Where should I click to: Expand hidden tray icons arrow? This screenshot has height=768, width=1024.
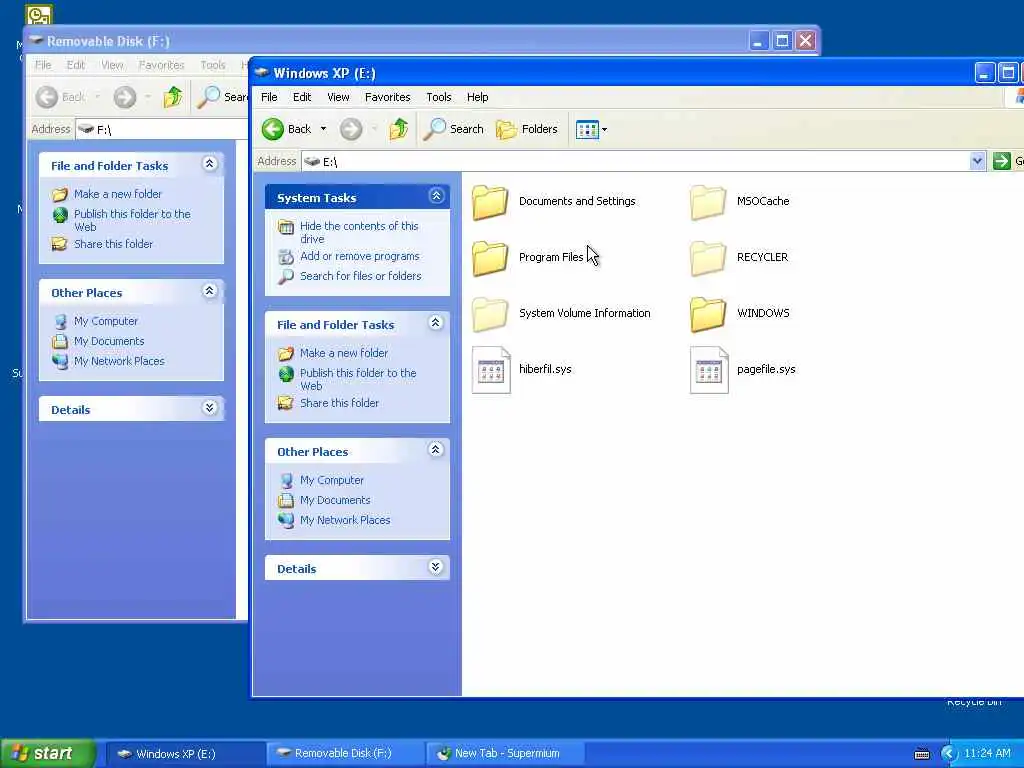948,754
